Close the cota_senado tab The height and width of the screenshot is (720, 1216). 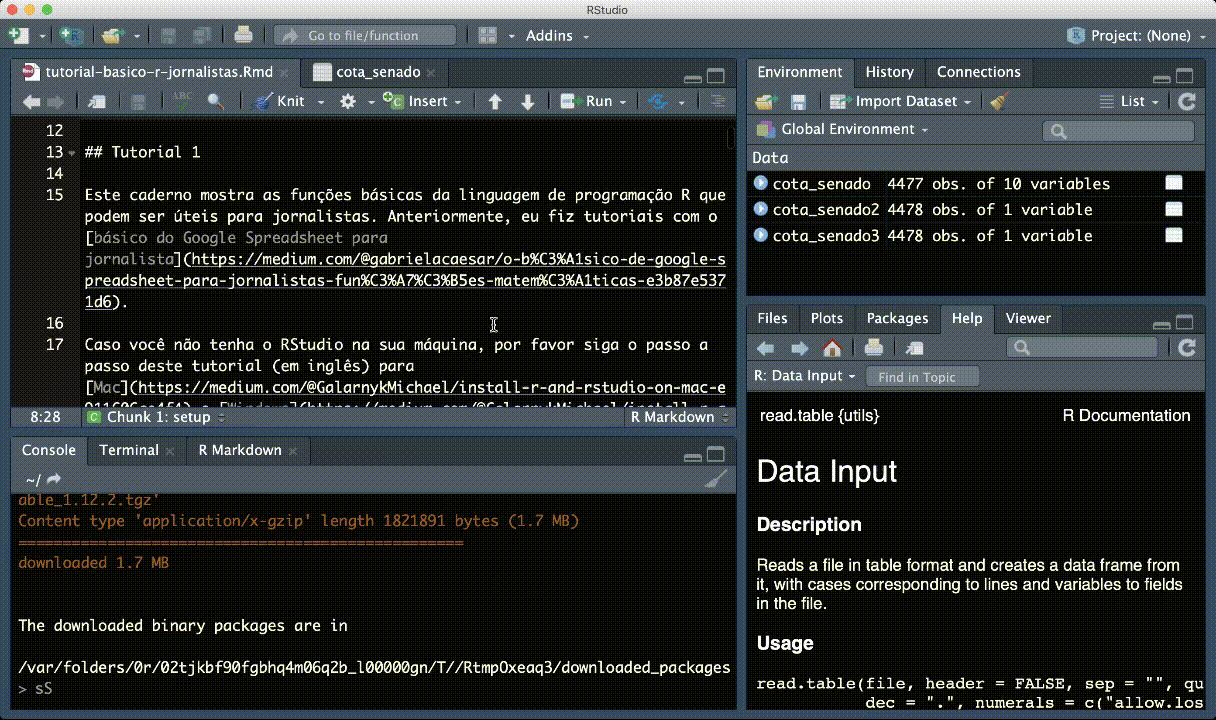(x=432, y=73)
